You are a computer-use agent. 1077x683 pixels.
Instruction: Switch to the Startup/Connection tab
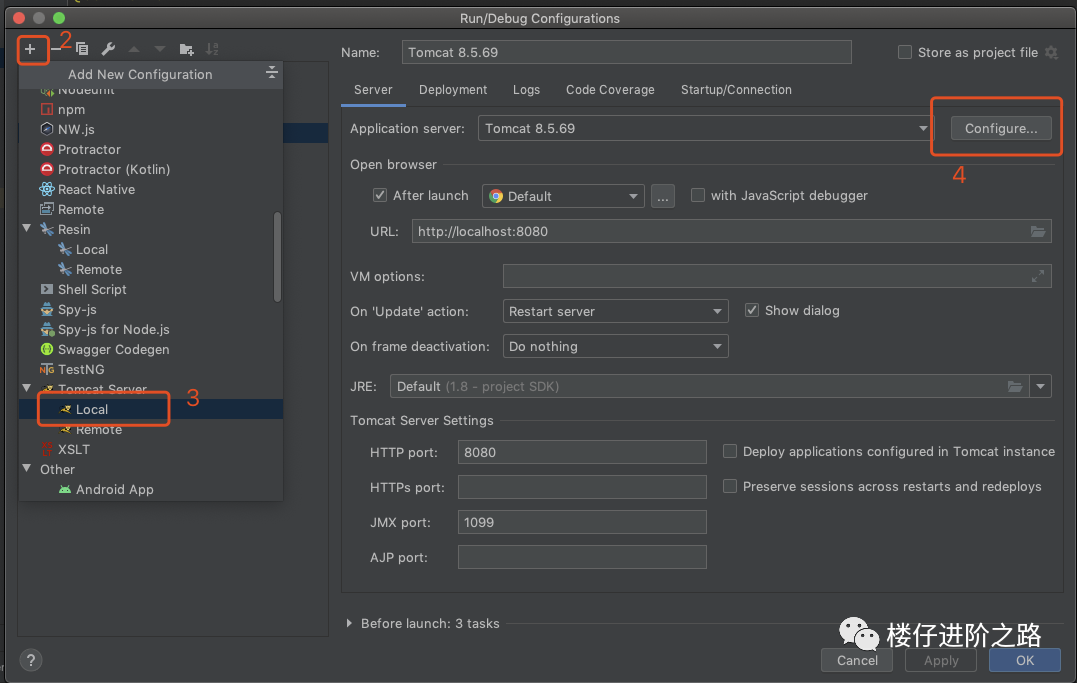click(736, 90)
